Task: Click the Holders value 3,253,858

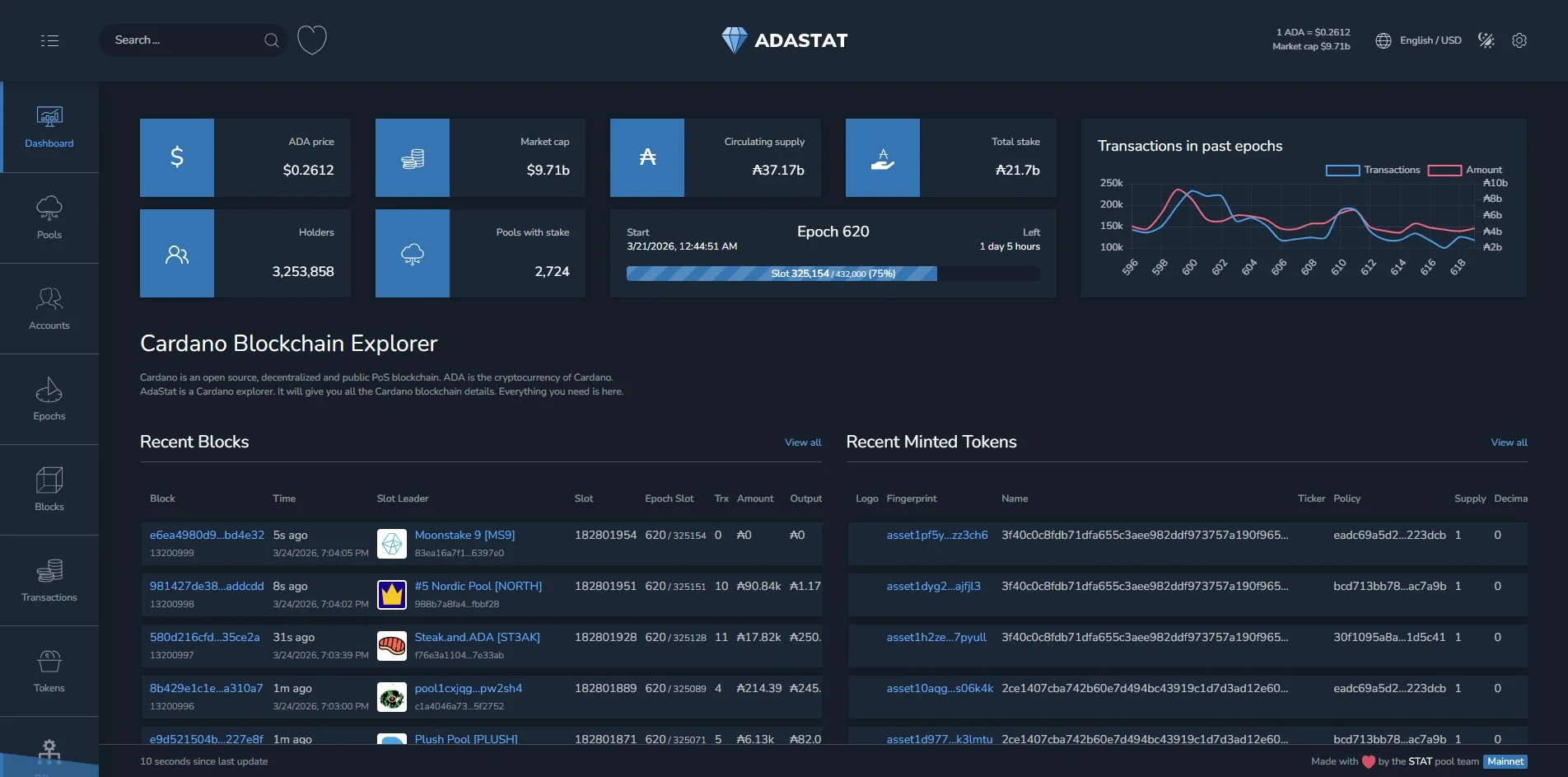Action: (x=303, y=271)
